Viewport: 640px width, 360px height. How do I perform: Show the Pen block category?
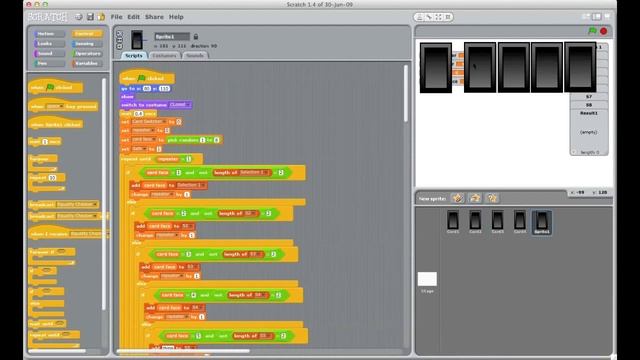[49, 63]
